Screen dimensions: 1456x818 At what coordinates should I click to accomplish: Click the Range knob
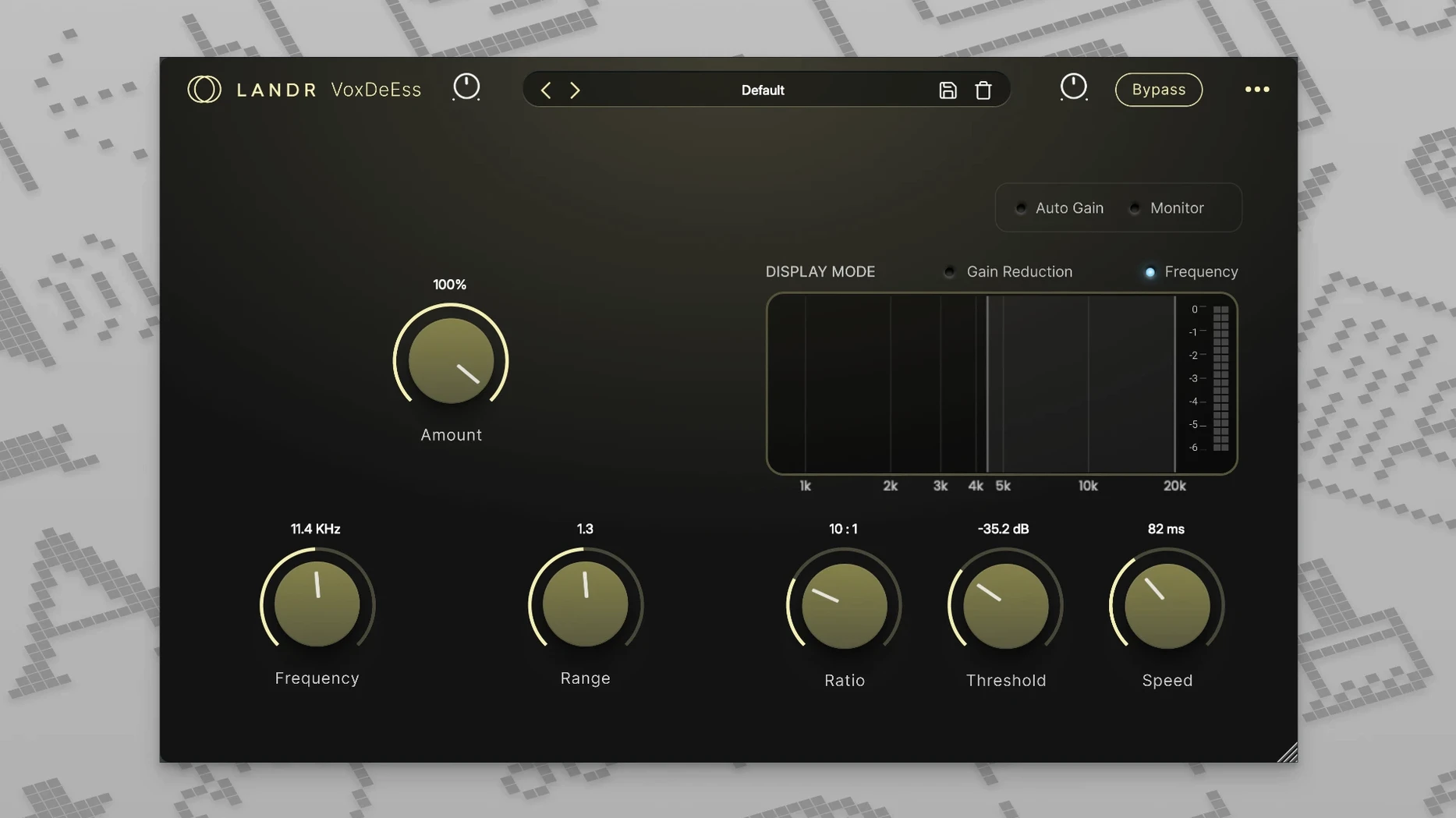[x=586, y=604]
